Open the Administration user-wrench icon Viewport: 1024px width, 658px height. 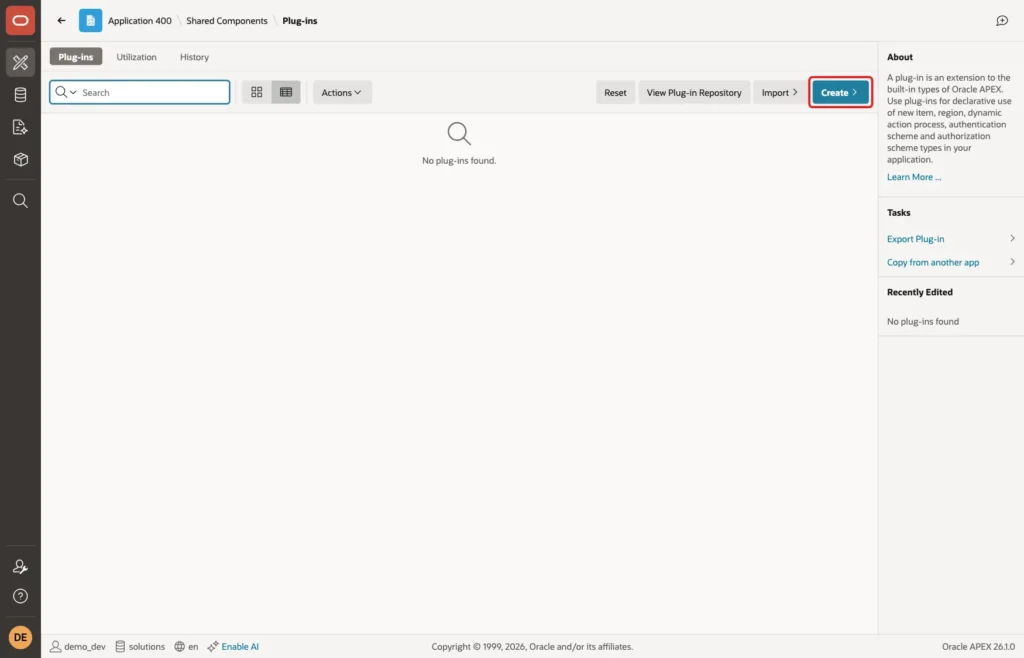(20, 567)
